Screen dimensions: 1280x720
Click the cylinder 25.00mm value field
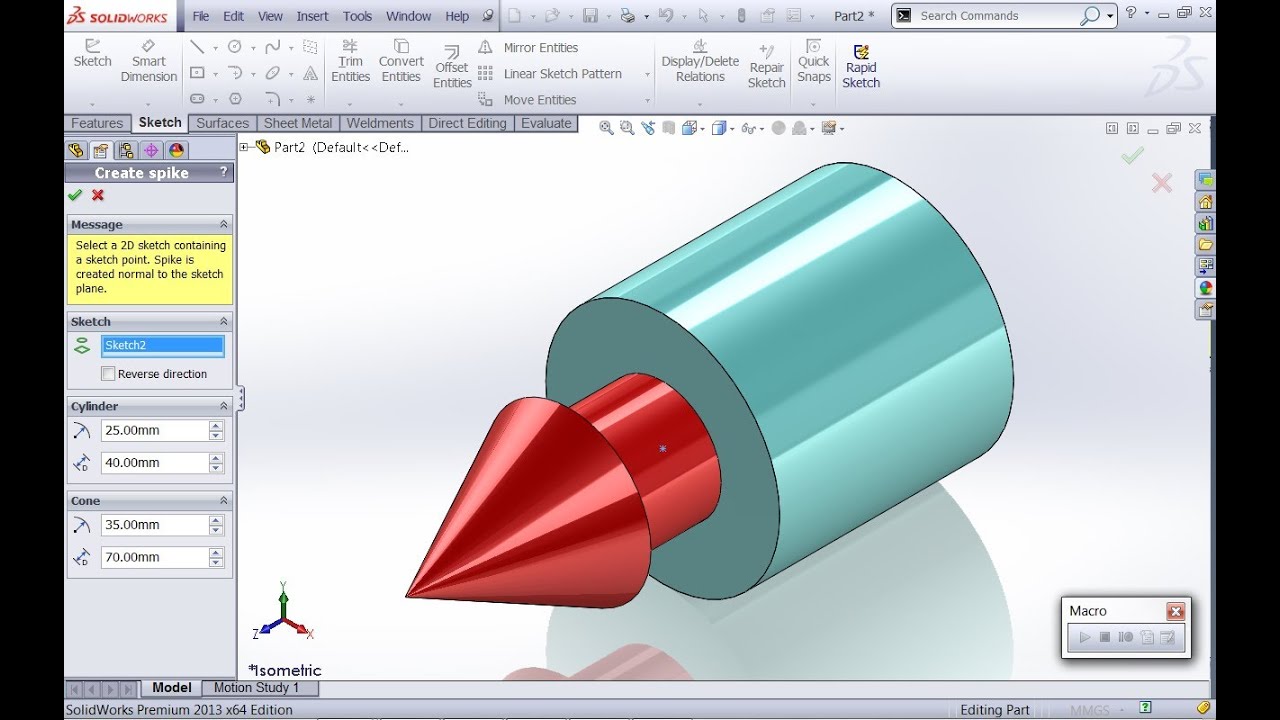pos(154,430)
